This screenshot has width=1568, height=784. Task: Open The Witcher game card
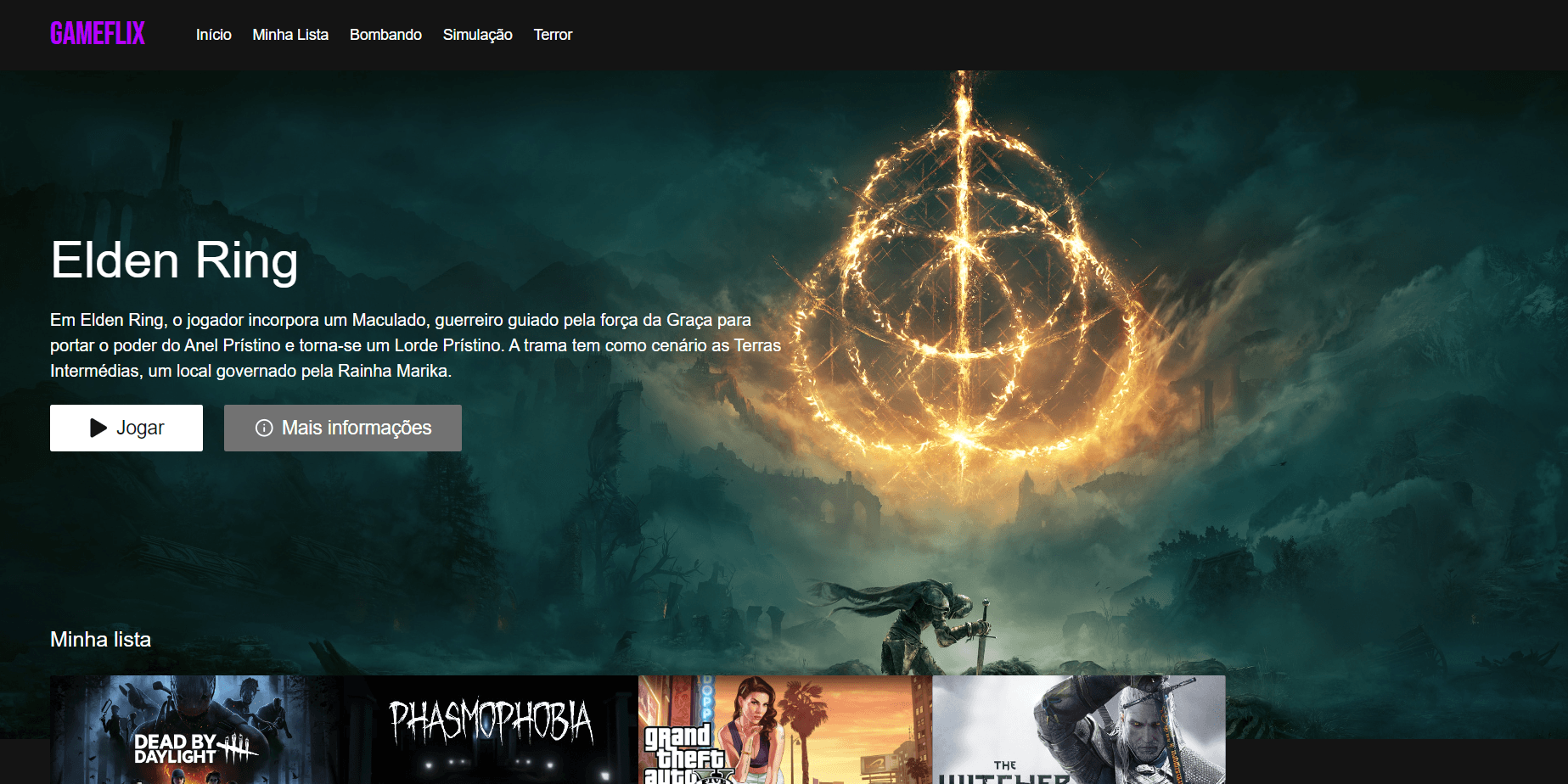[x=1079, y=730]
